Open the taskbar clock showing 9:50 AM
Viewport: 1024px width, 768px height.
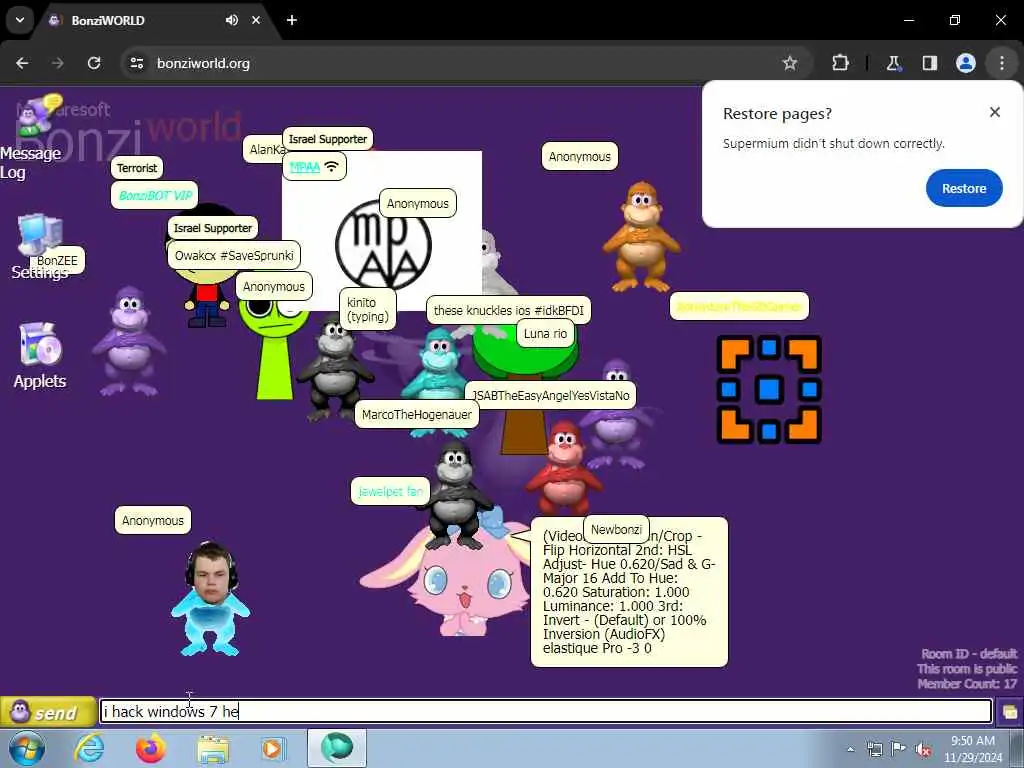(972, 749)
